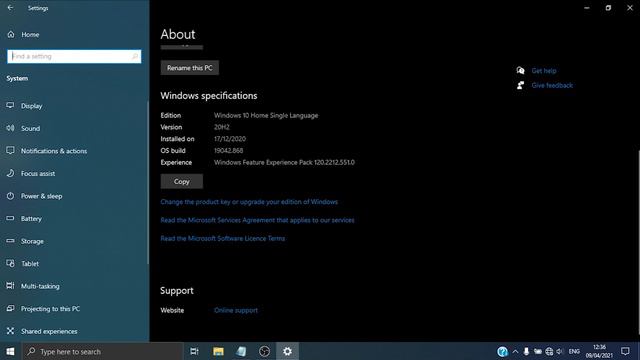Click the search magnifier in Find a setting
Screen dimensions: 640x360
coord(135,56)
